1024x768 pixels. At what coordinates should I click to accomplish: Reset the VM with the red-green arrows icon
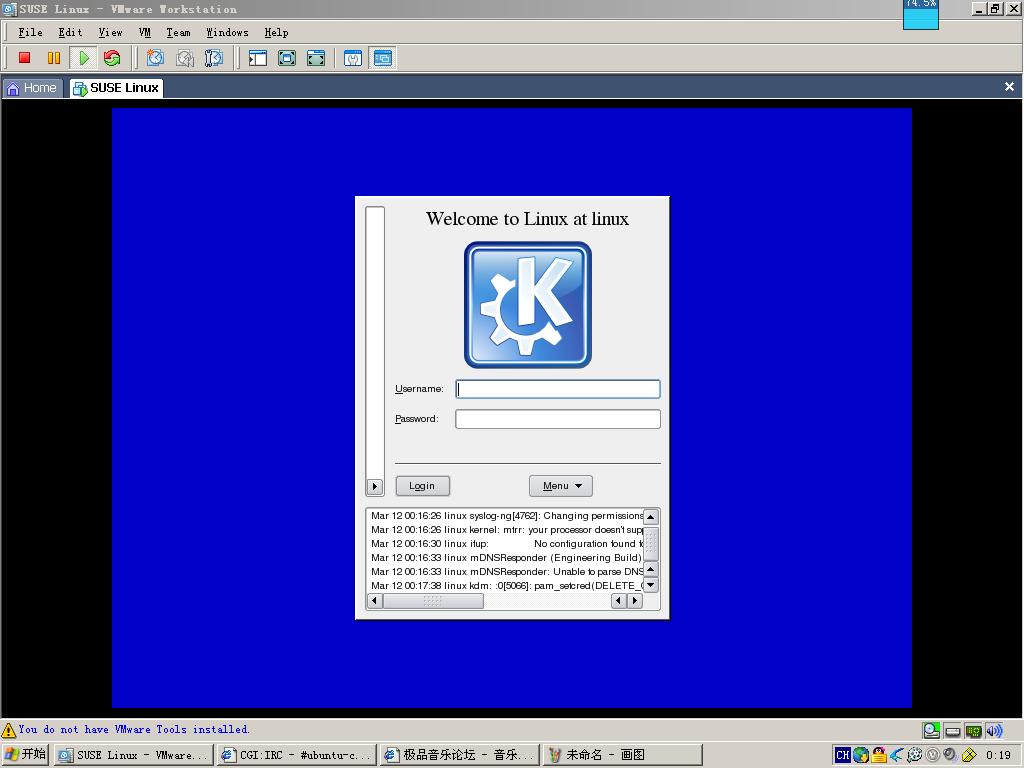point(112,58)
